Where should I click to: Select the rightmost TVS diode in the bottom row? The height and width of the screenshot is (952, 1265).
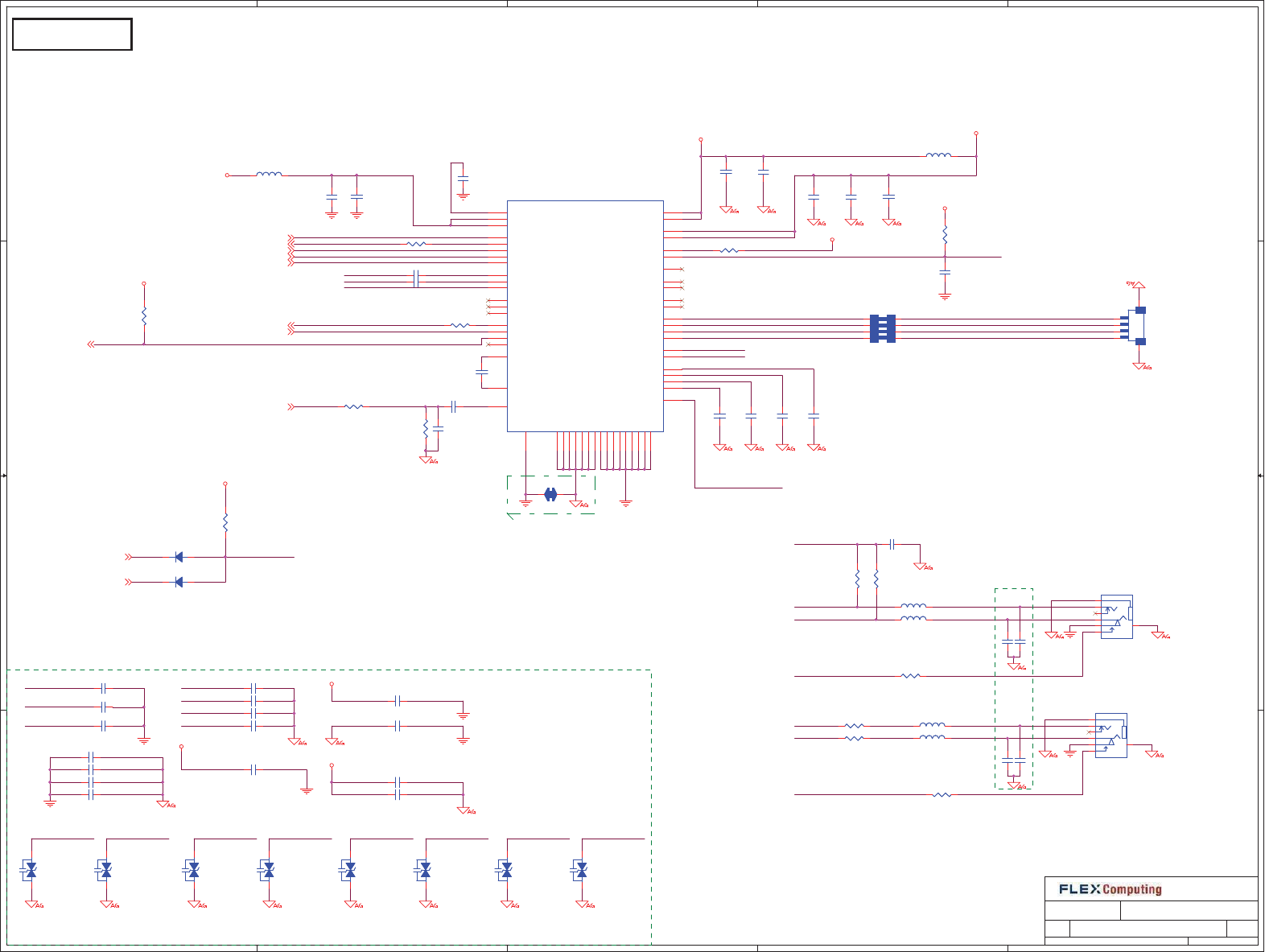[x=581, y=870]
